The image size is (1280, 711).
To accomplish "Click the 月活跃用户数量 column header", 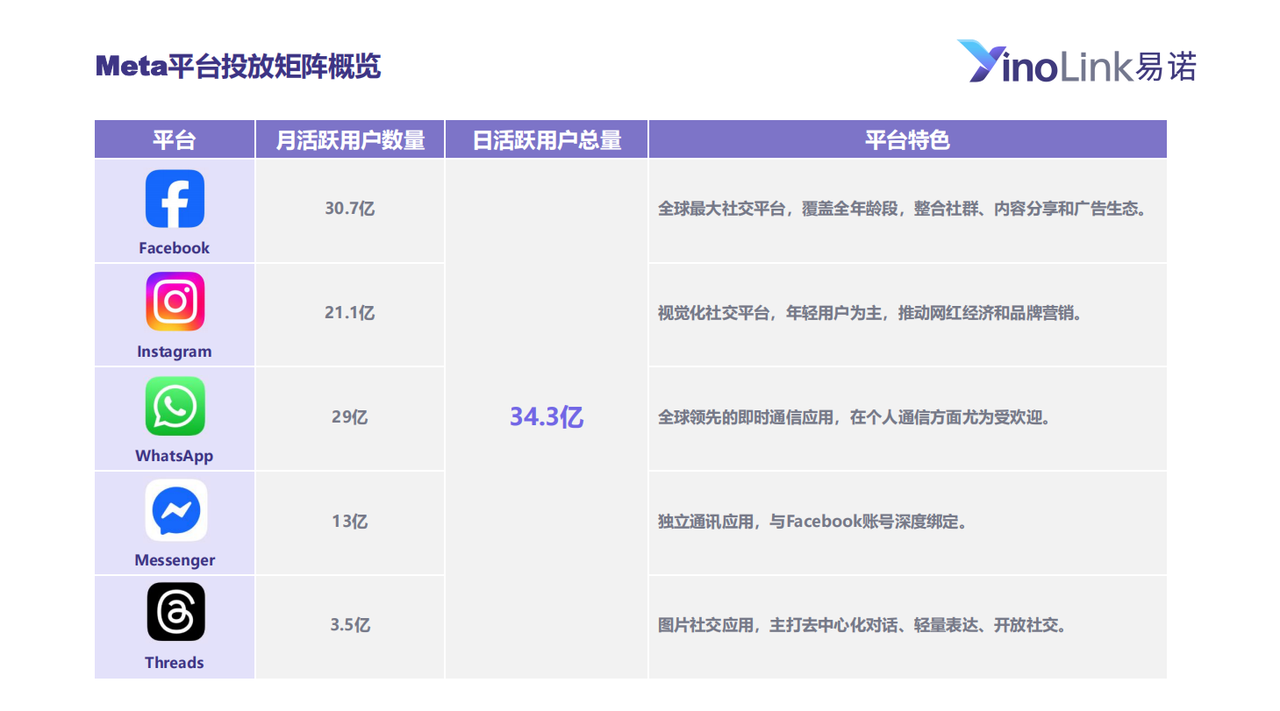I will coord(350,140).
